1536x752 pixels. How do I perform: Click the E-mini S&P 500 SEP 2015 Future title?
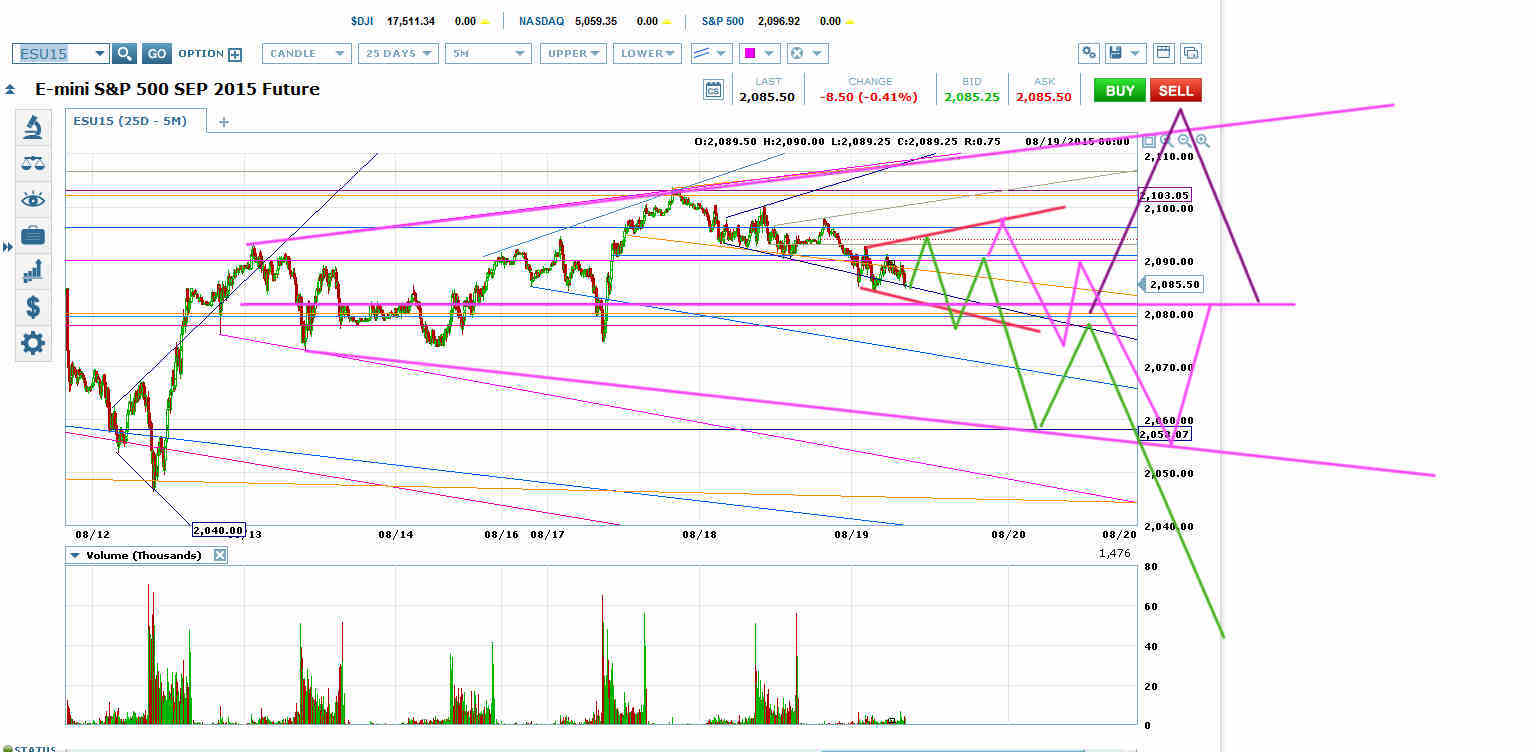point(177,89)
